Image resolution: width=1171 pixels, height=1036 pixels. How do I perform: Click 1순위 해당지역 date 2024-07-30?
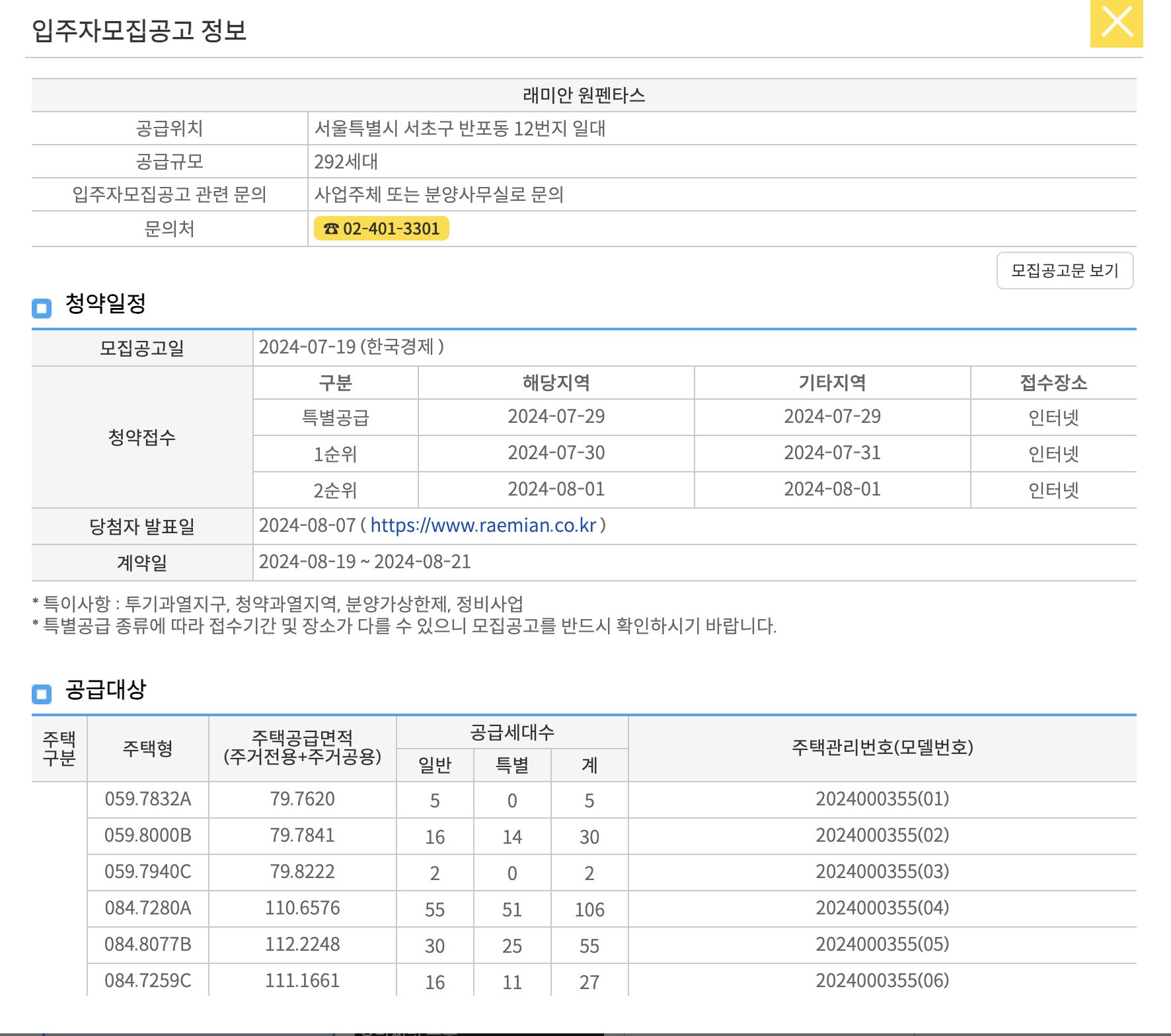[x=556, y=453]
